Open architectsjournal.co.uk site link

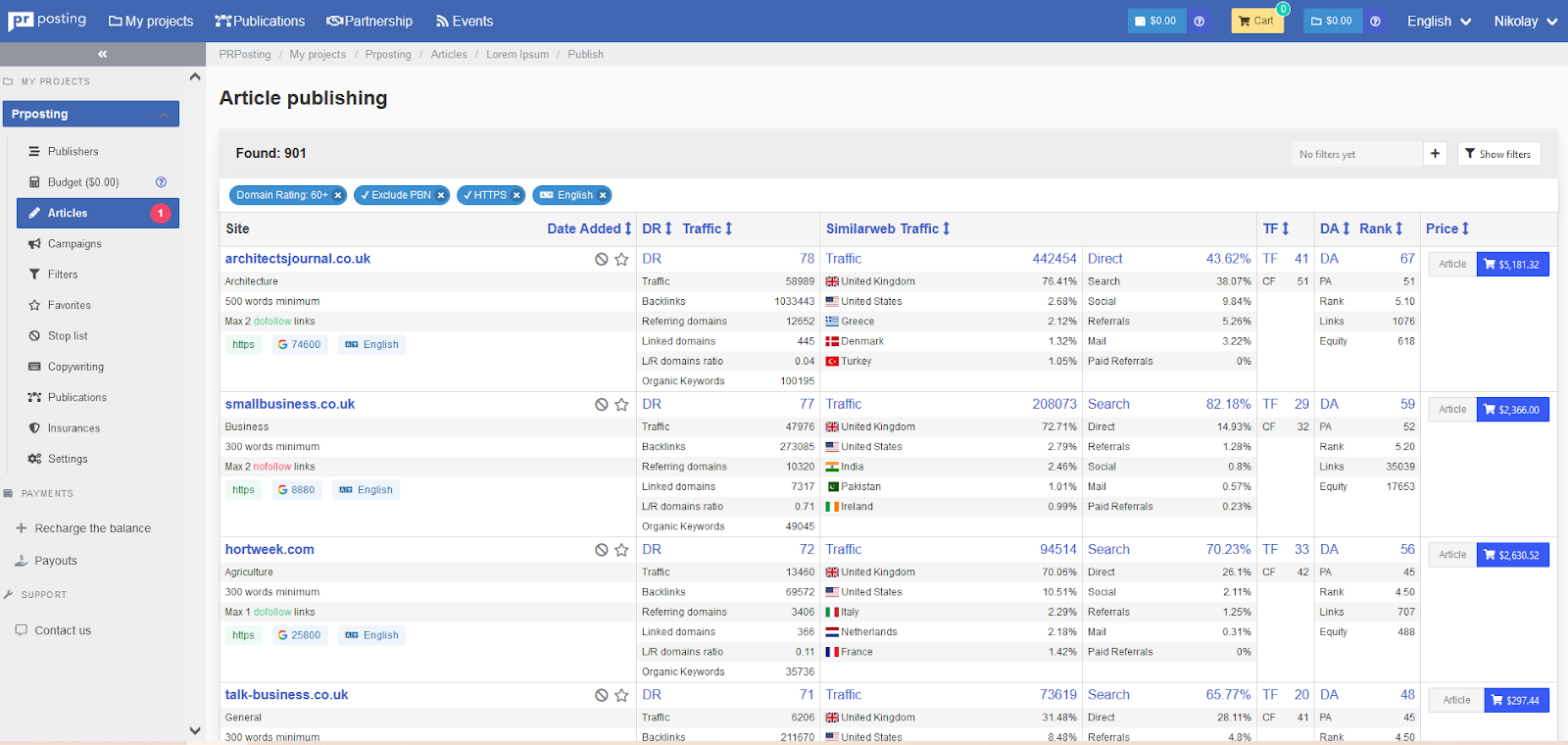298,259
